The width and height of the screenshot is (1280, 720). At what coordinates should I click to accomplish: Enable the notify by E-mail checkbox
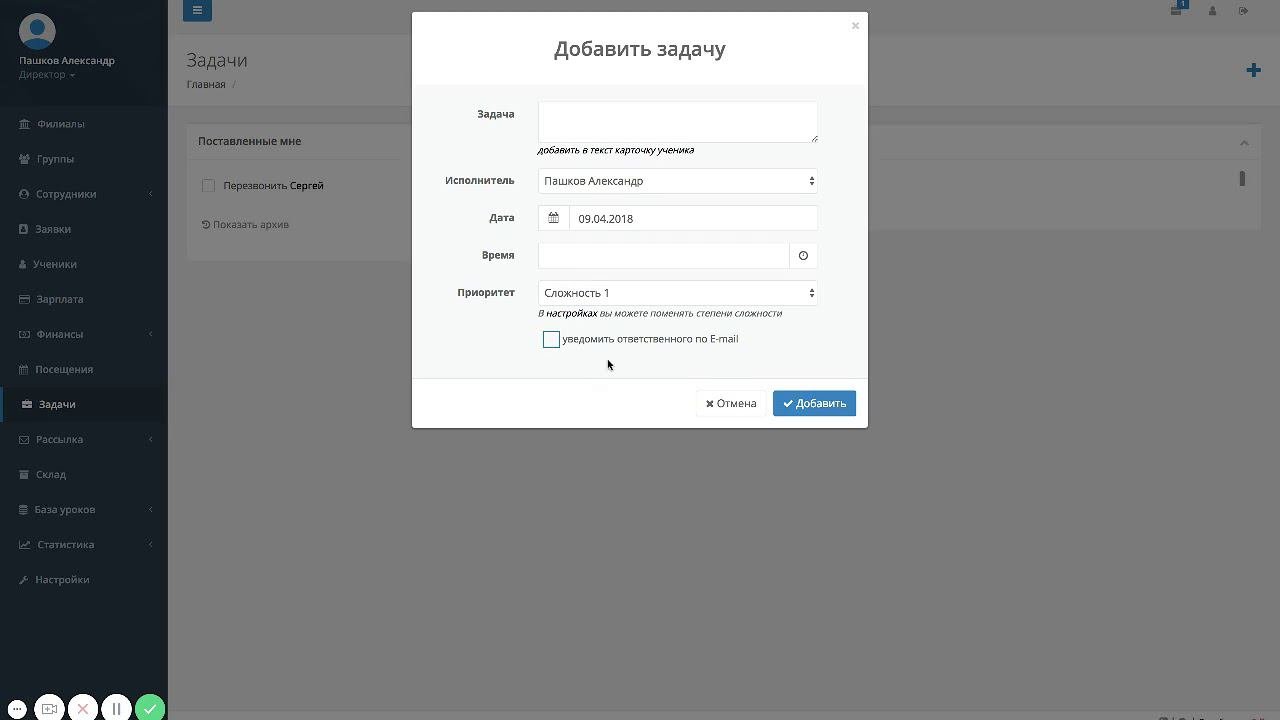pos(551,340)
